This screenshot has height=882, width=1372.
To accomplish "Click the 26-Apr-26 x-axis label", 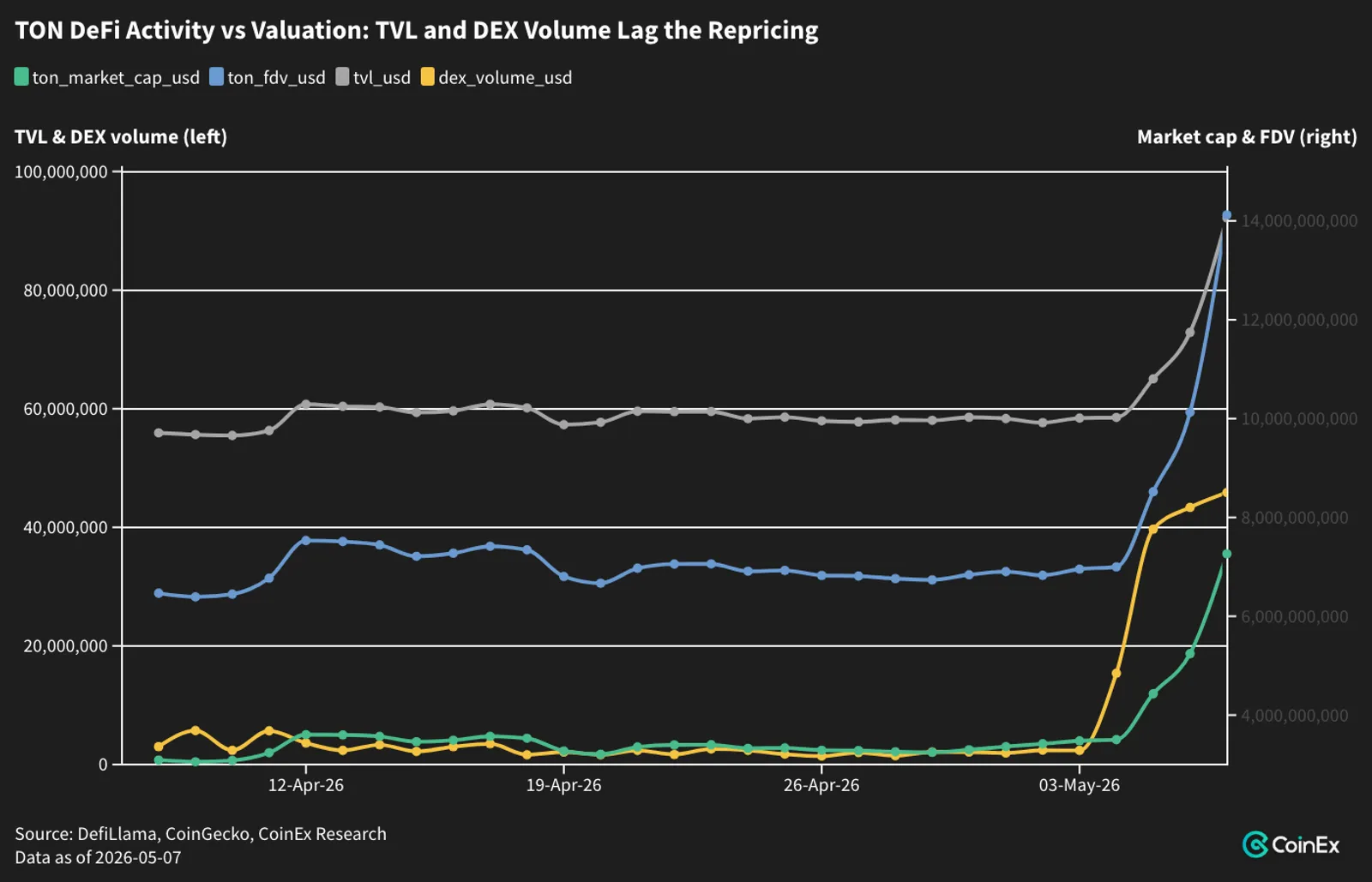I will pyautogui.click(x=821, y=785).
